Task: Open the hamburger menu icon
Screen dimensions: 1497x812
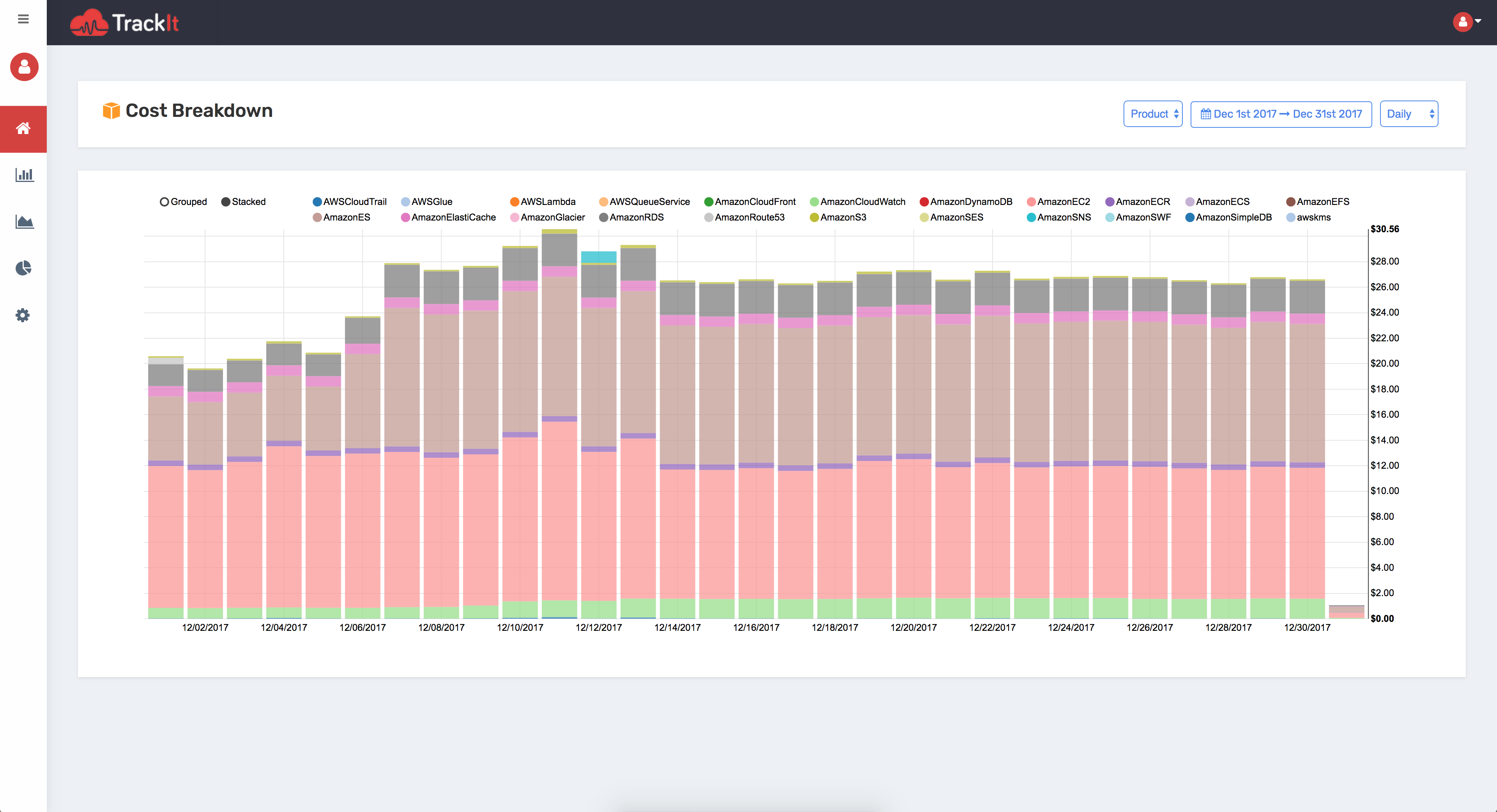Action: (23, 19)
